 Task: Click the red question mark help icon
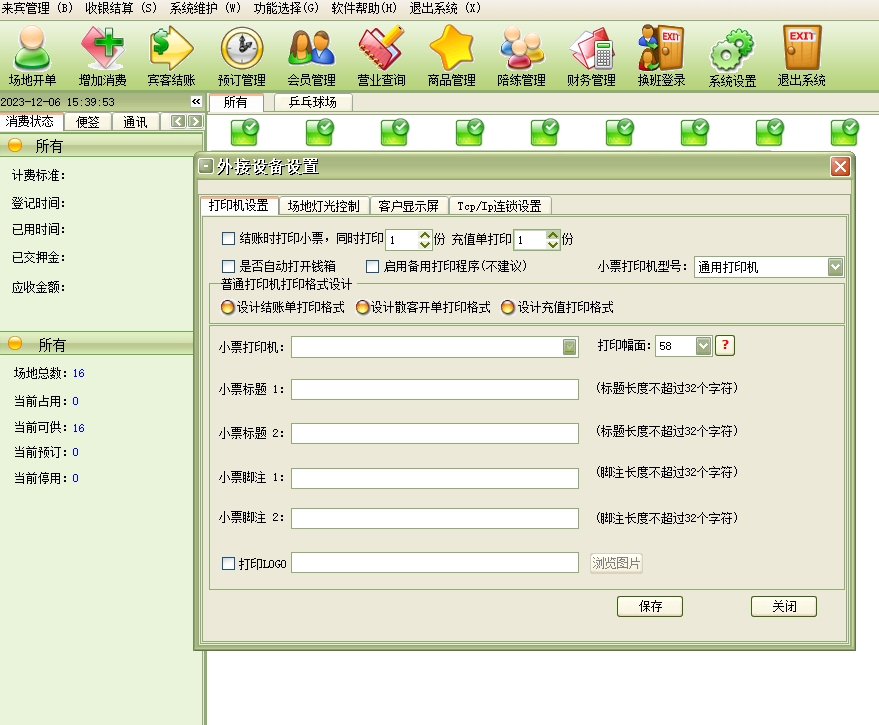726,345
